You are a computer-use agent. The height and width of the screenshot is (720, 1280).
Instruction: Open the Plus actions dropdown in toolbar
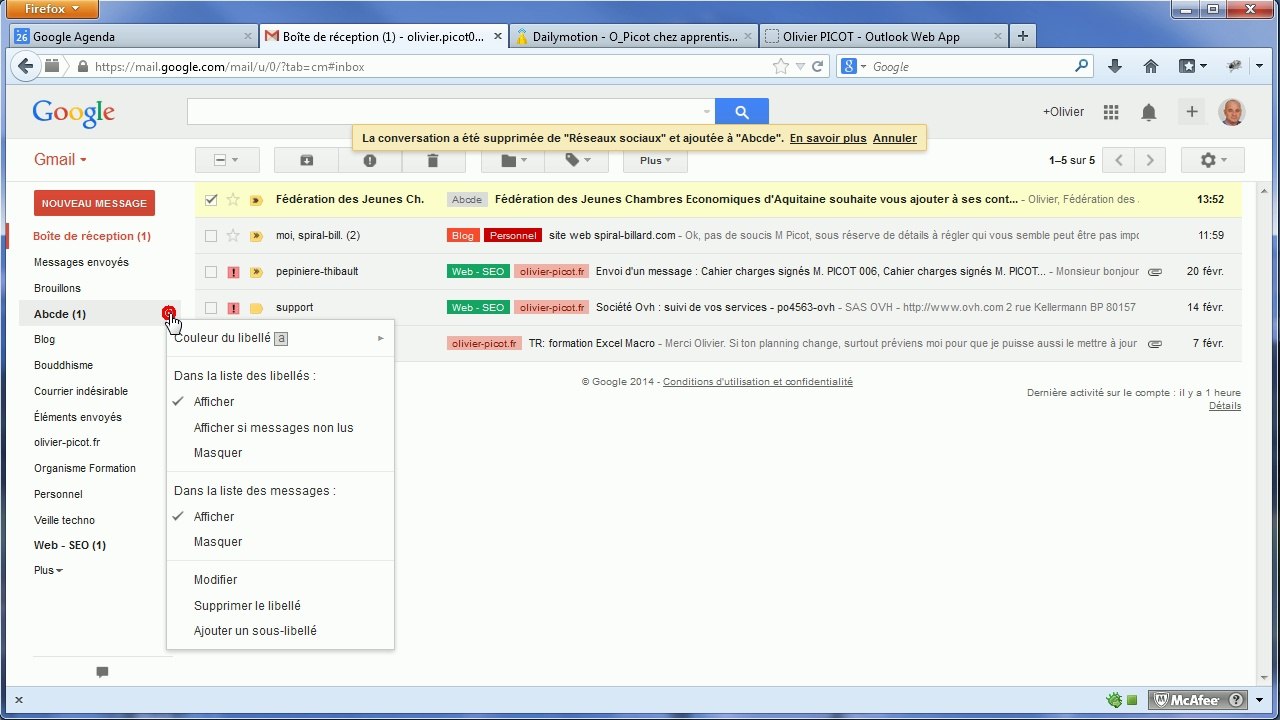[x=655, y=160]
